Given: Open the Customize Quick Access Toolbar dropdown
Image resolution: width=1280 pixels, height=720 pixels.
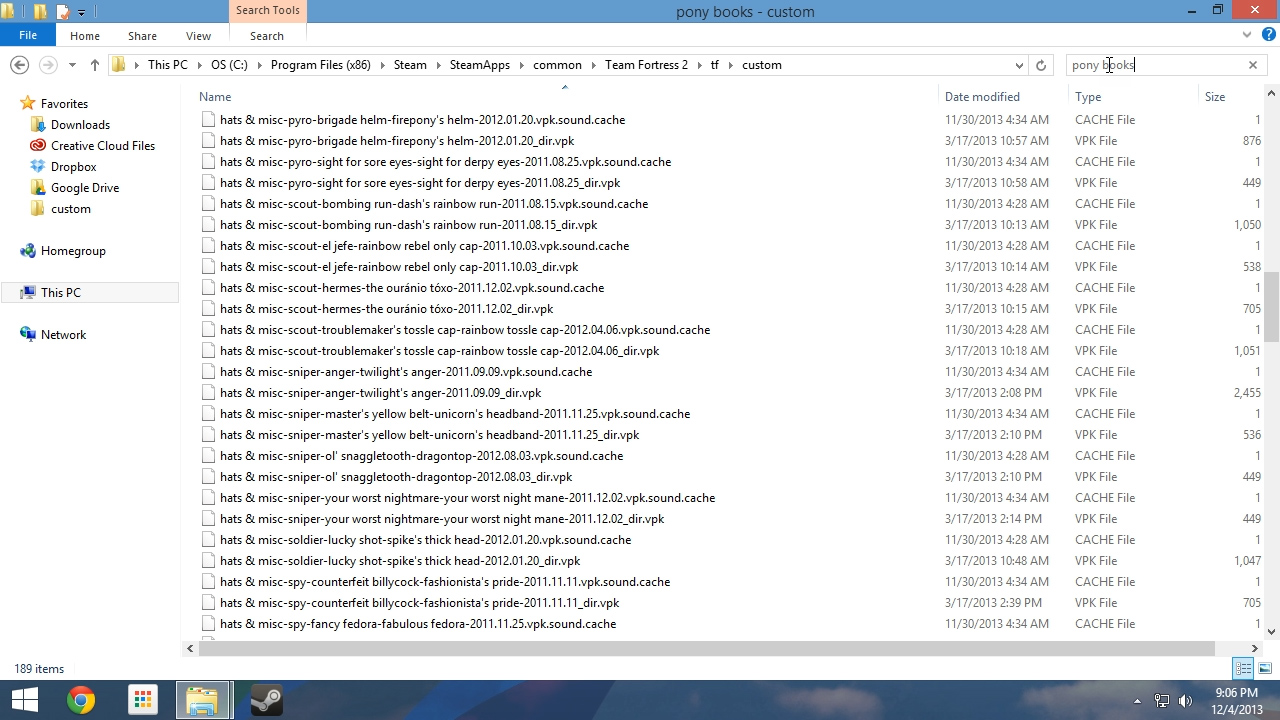Looking at the screenshot, I should pyautogui.click(x=81, y=13).
